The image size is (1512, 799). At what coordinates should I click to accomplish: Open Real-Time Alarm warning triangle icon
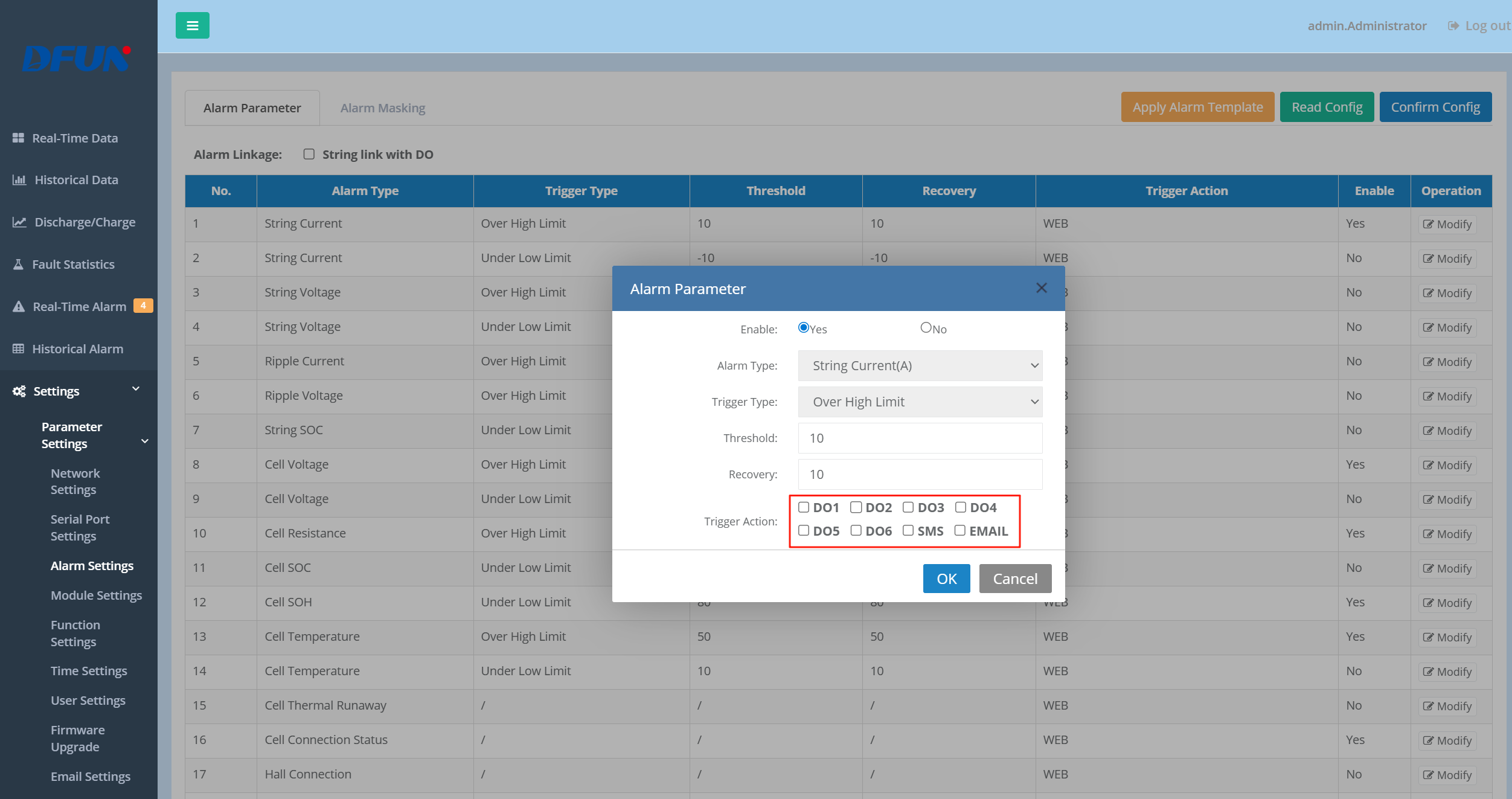(x=19, y=307)
